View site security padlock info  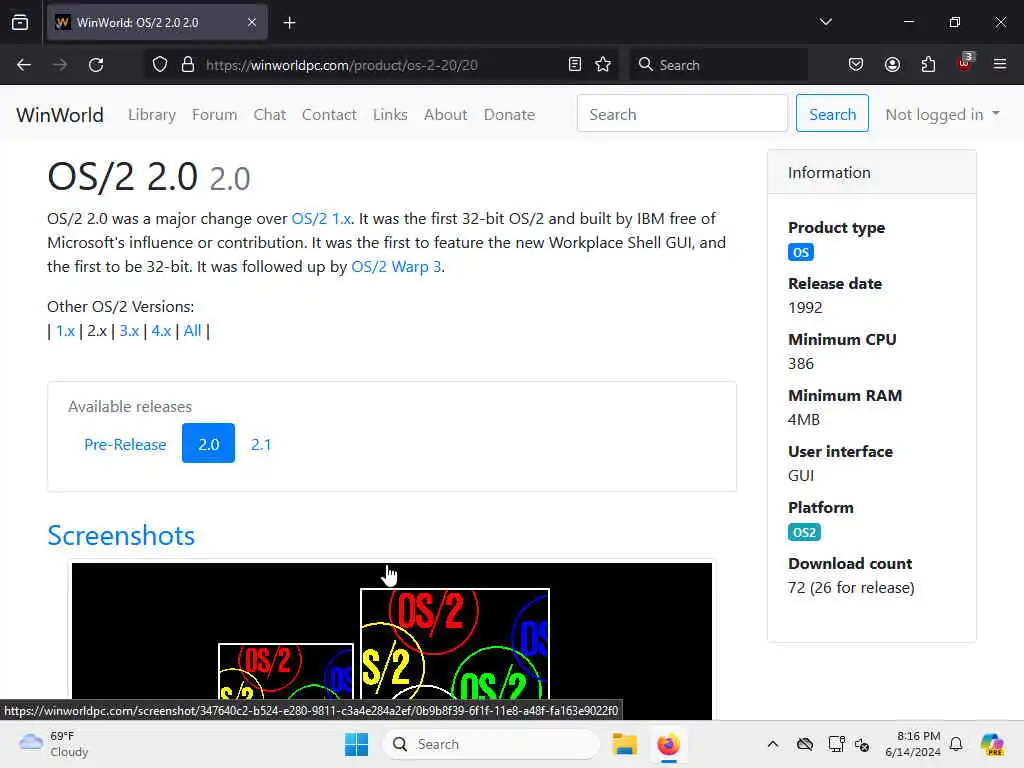(187, 65)
